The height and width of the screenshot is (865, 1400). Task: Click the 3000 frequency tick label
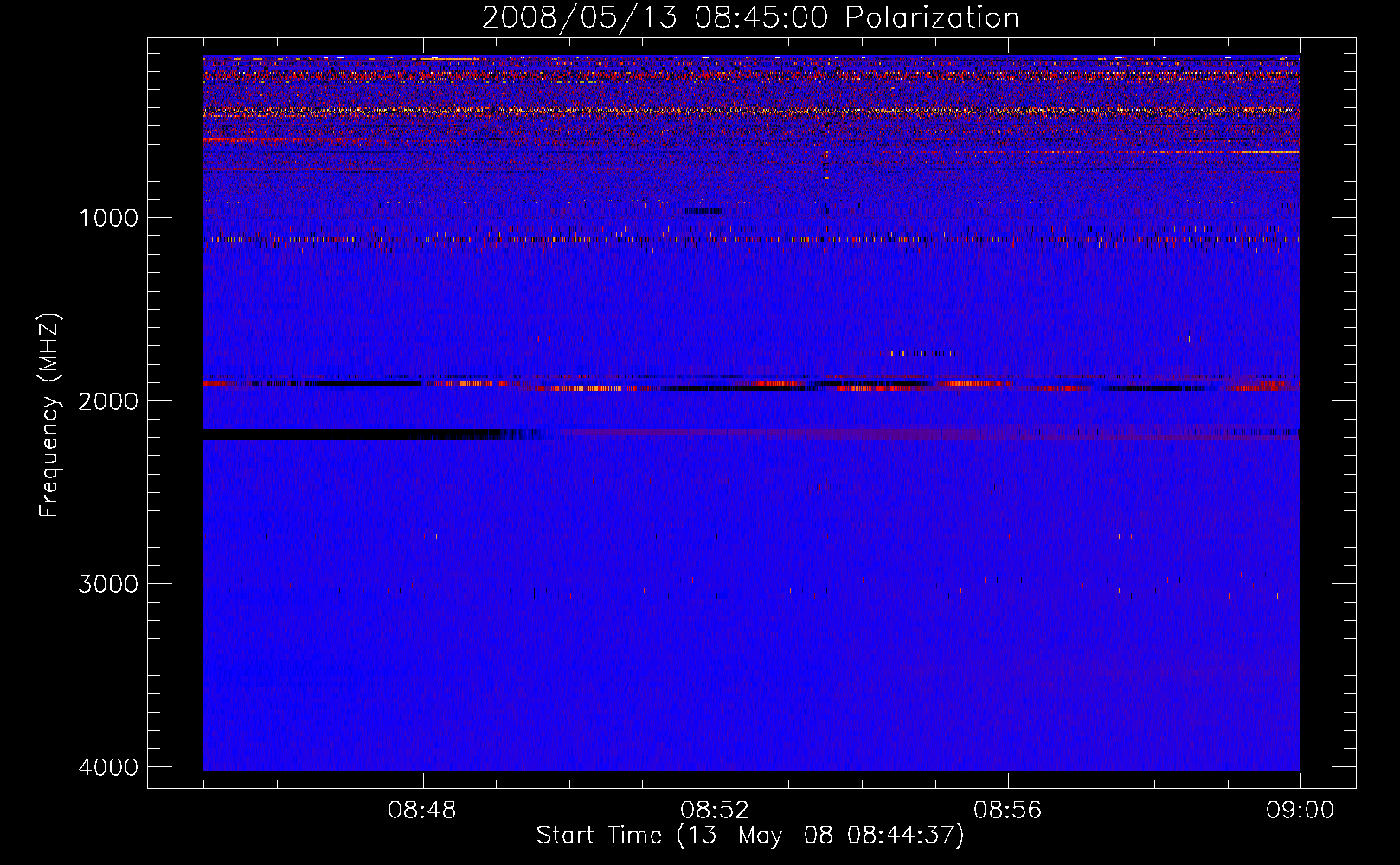coord(108,584)
